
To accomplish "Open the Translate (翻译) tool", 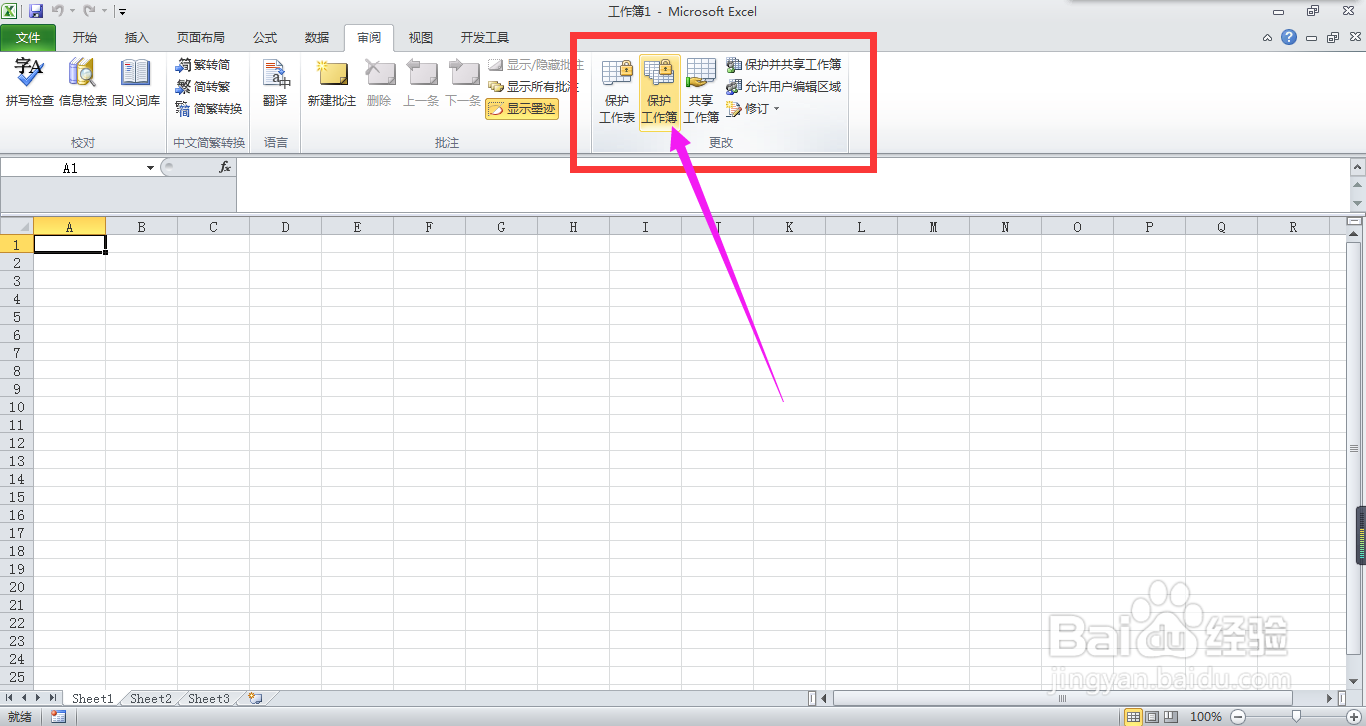I will [x=275, y=82].
